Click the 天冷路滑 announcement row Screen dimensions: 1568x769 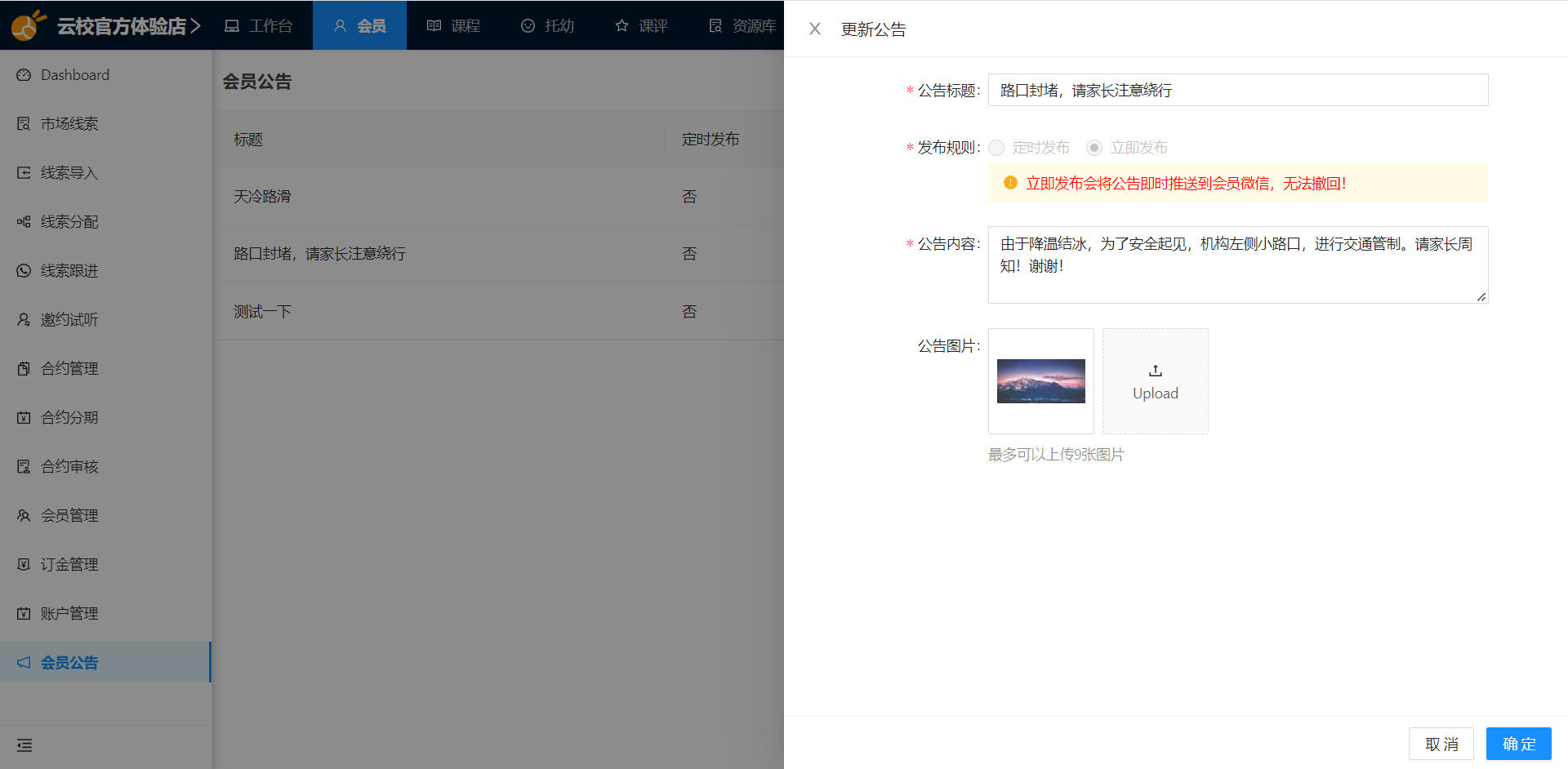499,197
